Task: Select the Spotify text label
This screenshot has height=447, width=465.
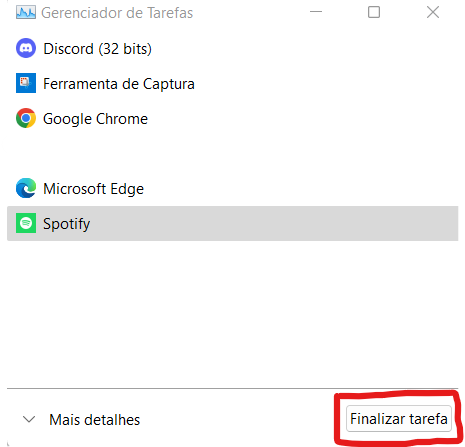Action: (66, 224)
